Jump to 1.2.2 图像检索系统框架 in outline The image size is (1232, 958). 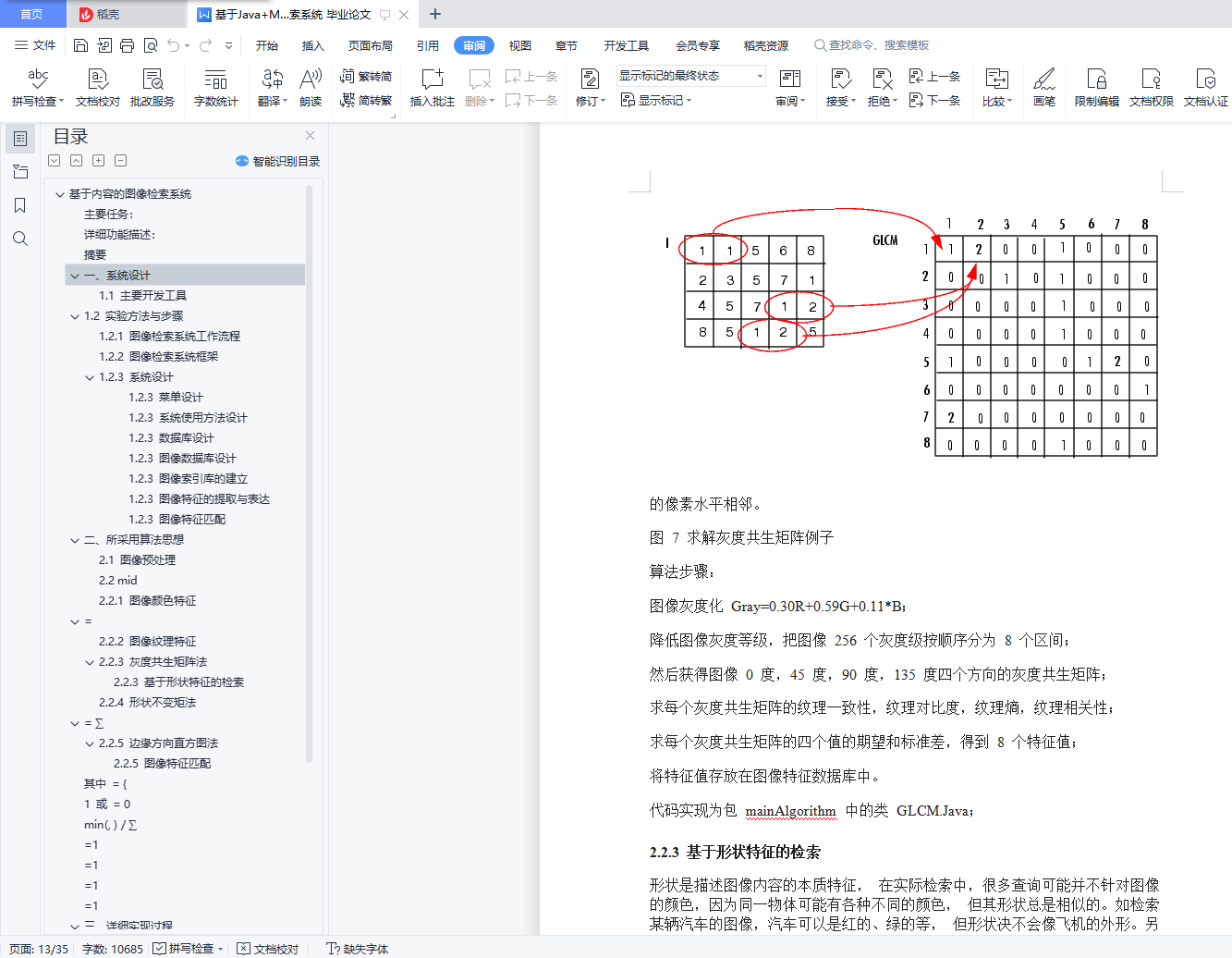point(159,357)
